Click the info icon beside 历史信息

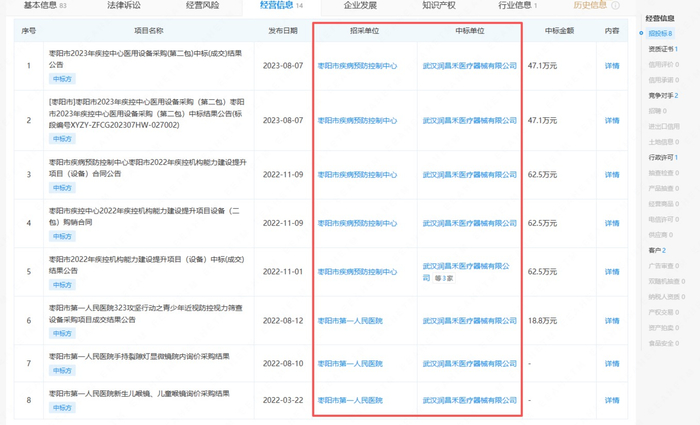615,5
